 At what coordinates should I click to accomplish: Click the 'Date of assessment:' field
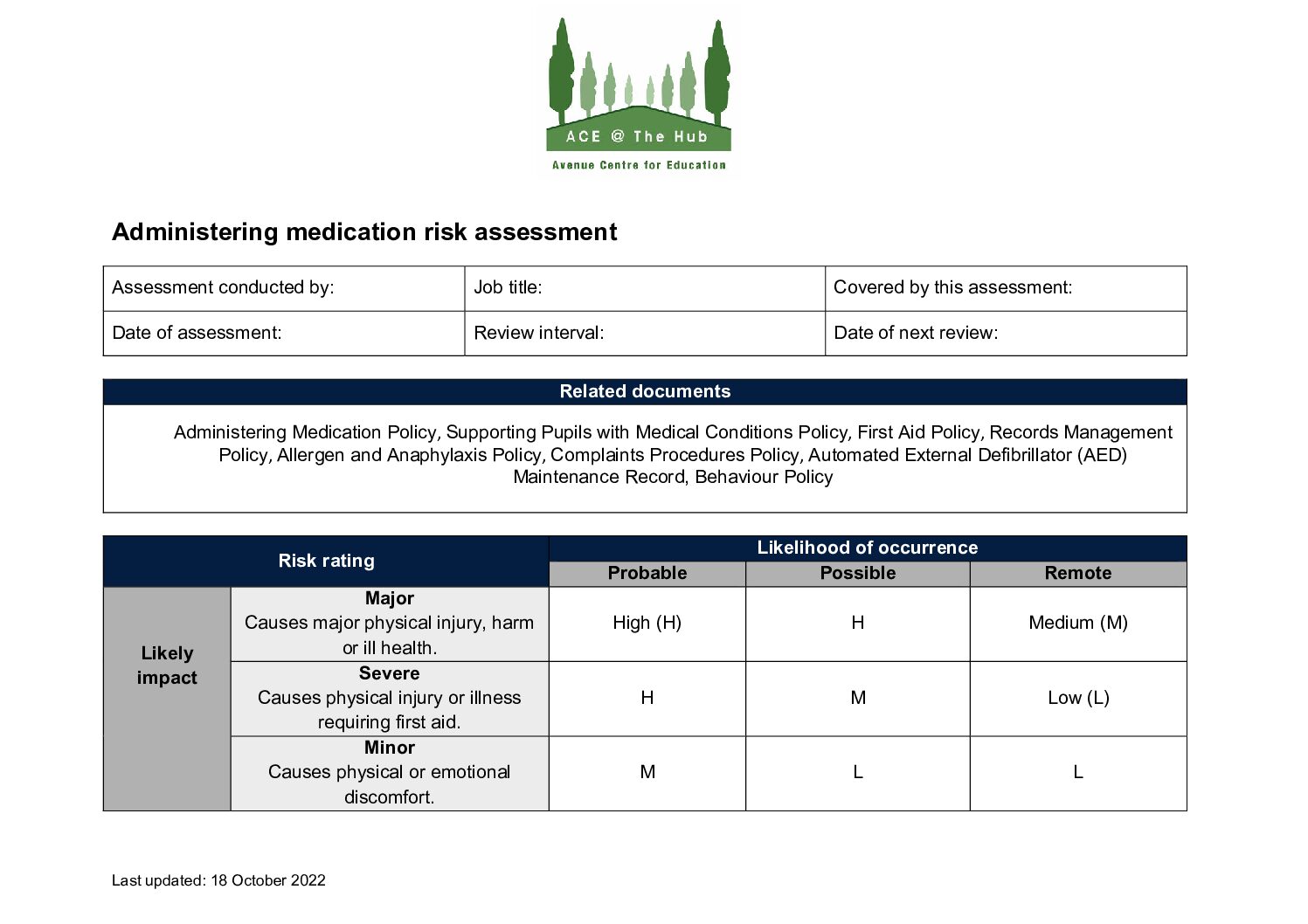pos(283,333)
